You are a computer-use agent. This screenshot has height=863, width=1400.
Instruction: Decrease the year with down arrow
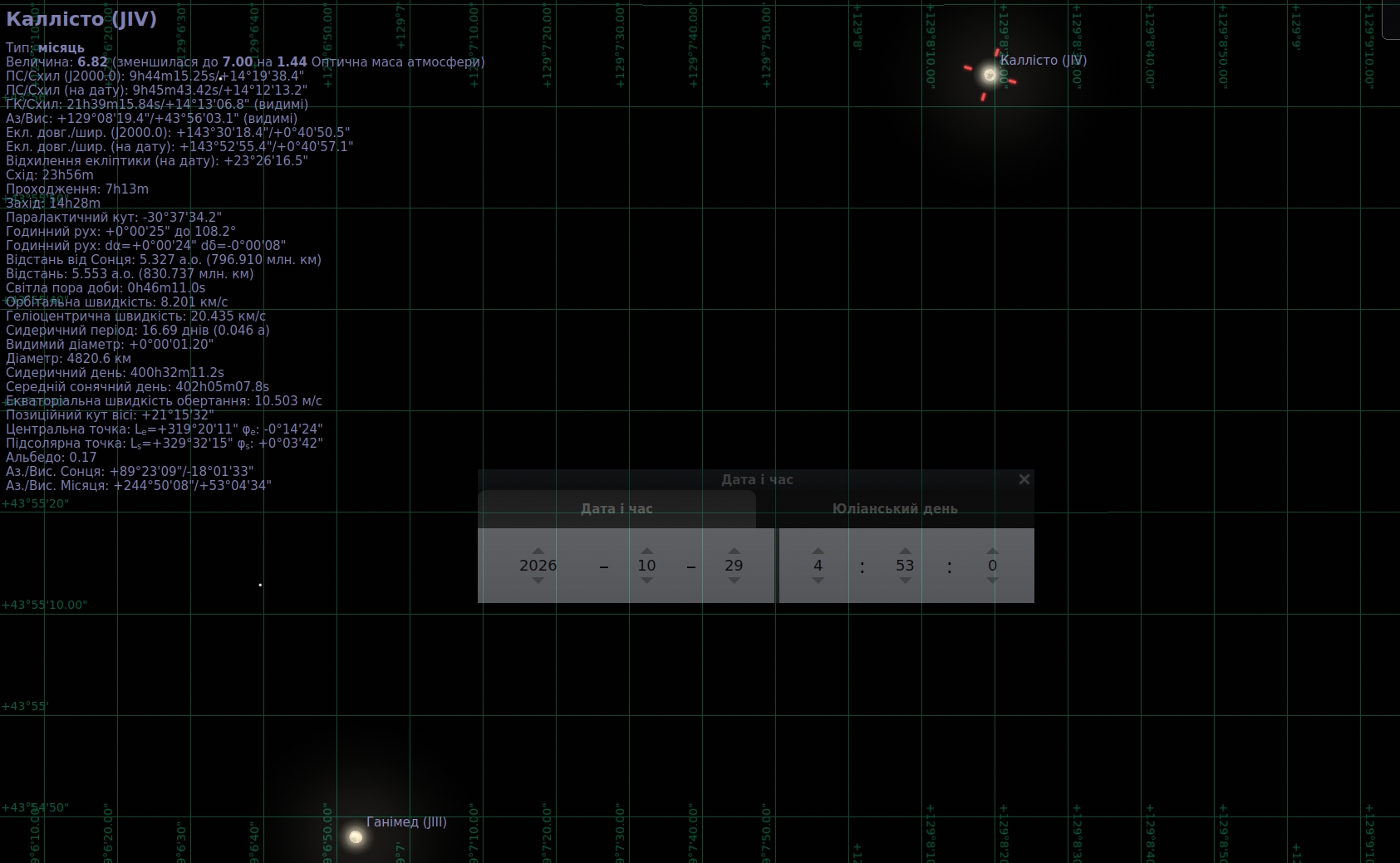point(538,580)
